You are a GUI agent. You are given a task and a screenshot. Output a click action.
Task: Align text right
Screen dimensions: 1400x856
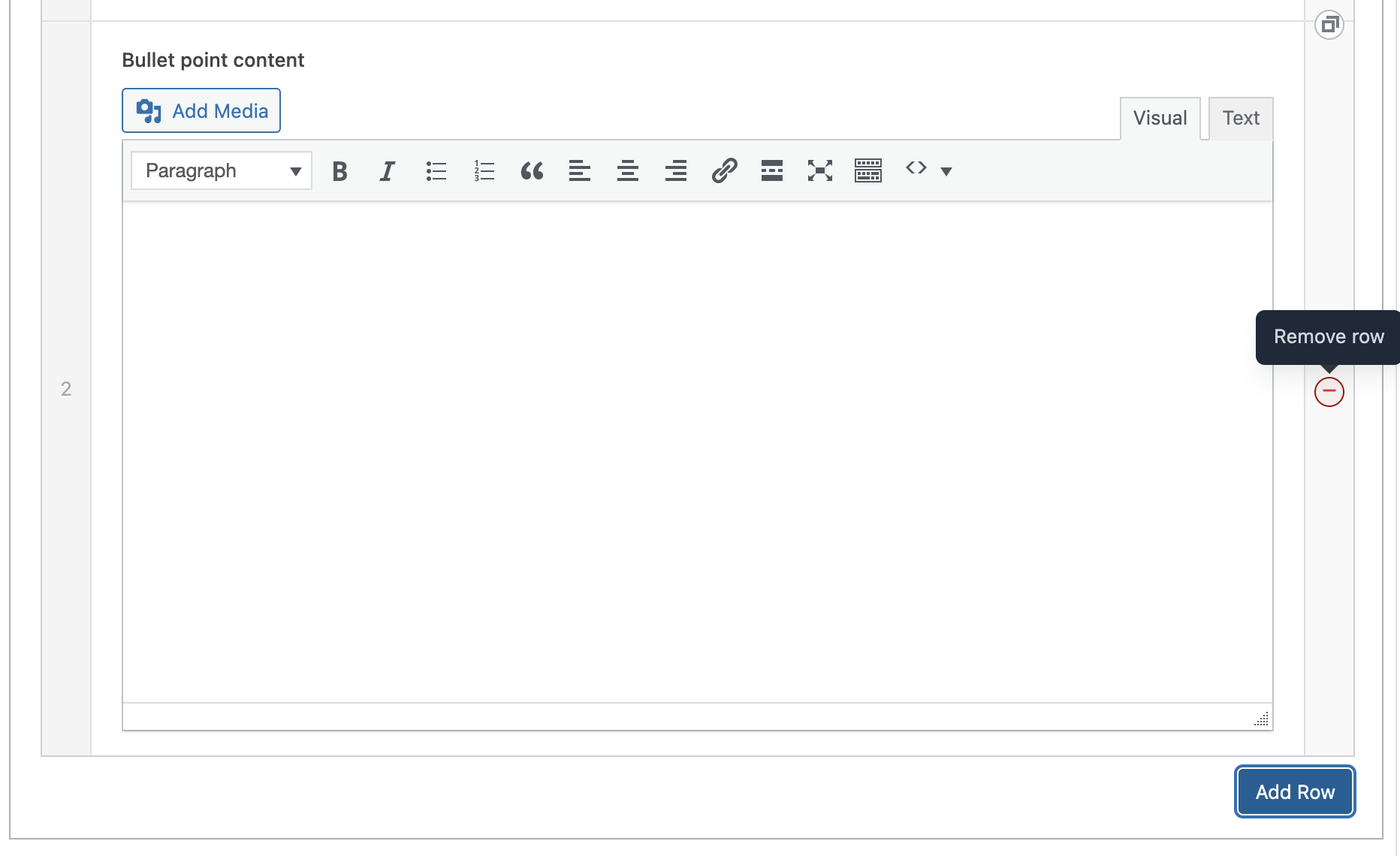(676, 171)
